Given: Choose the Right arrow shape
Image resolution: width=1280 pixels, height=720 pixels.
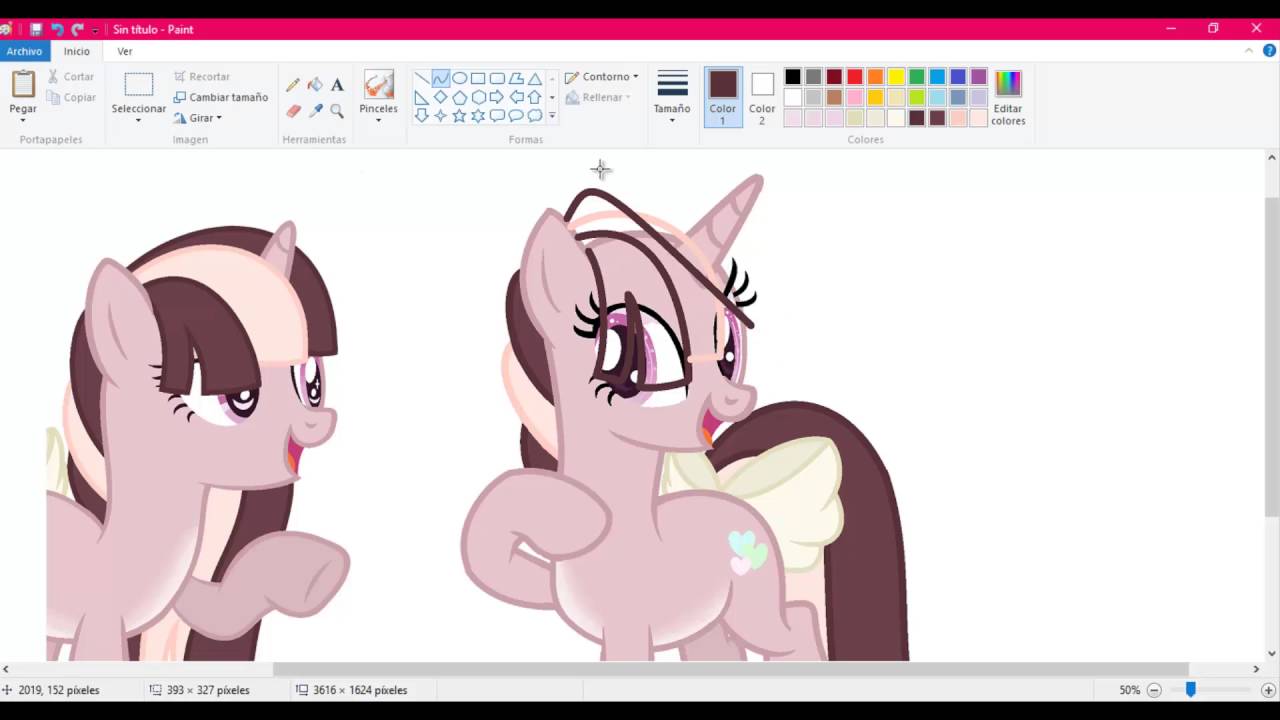Looking at the screenshot, I should coord(497,97).
